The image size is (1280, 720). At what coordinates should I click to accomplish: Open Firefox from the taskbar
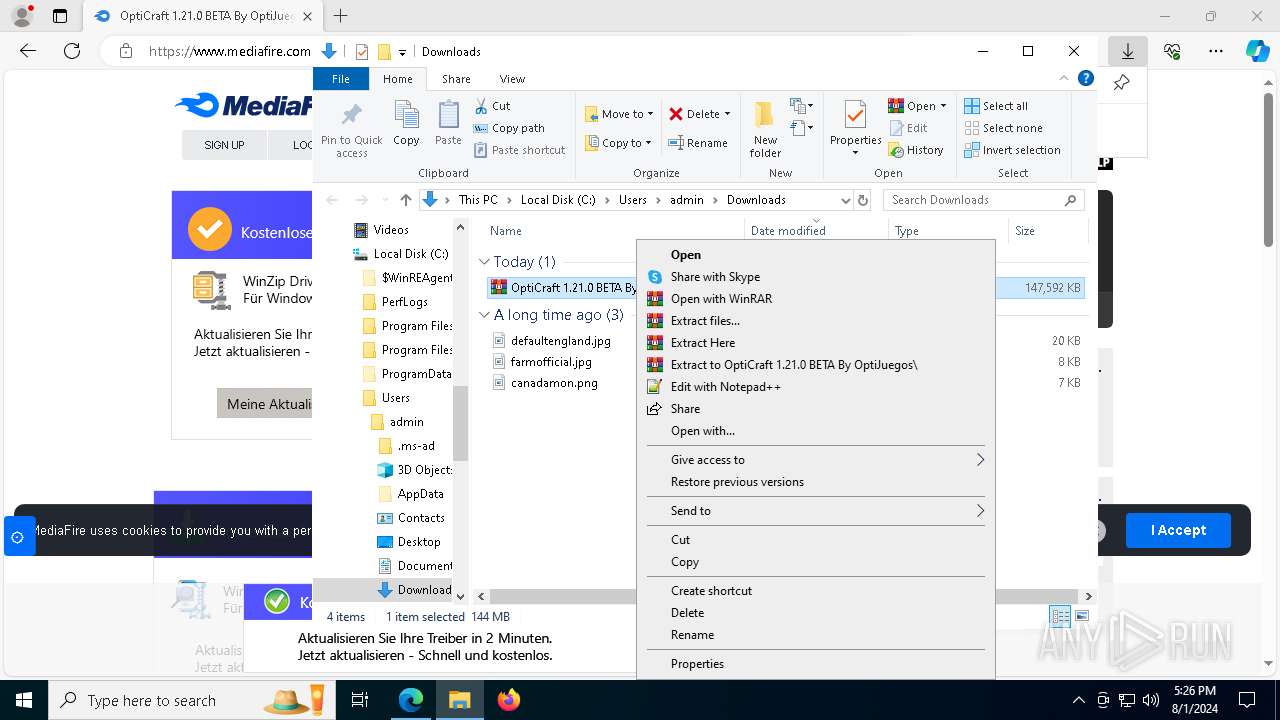coord(509,700)
